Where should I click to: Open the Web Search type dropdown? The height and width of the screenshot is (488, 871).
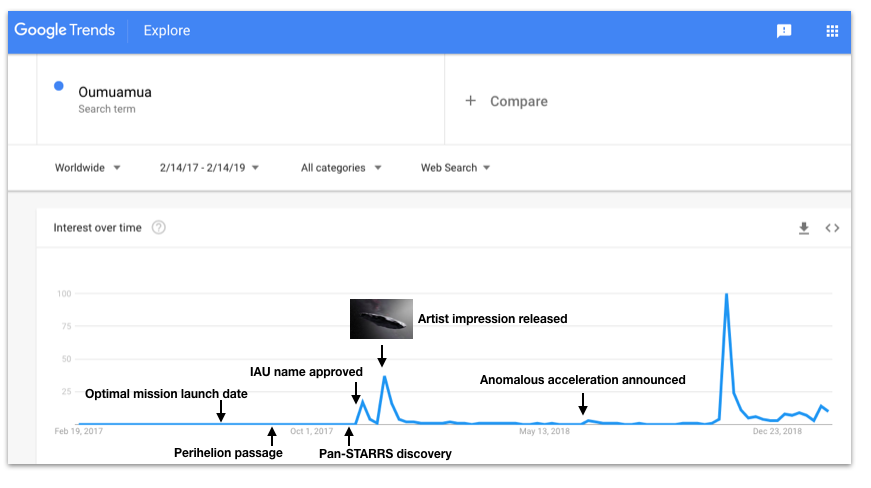click(455, 168)
